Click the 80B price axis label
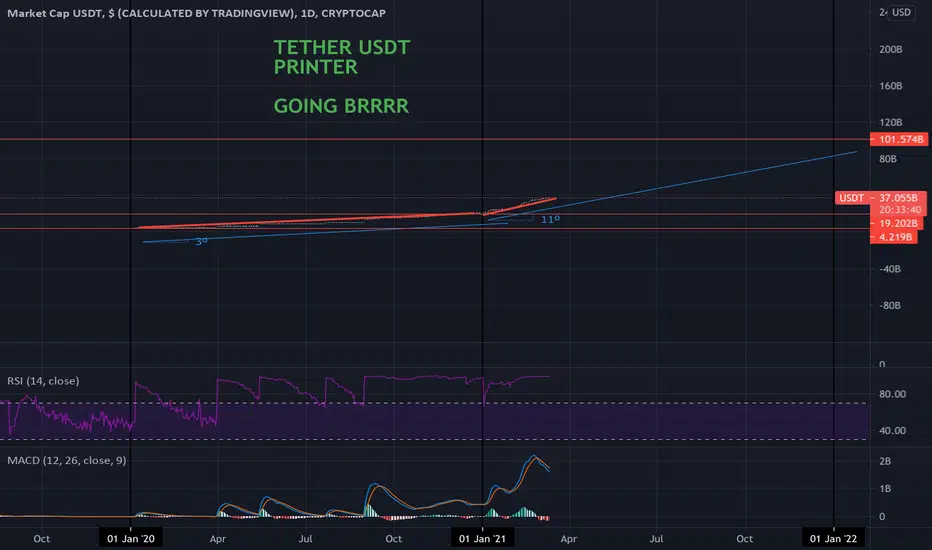This screenshot has height=550, width=932. 887,159
